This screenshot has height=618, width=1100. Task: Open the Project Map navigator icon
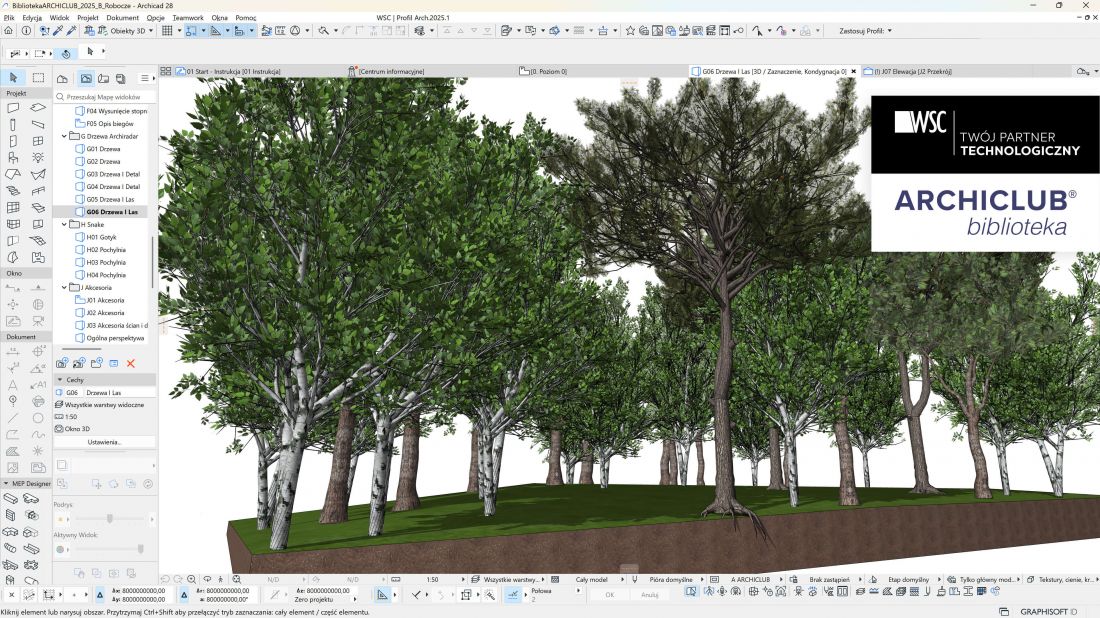coord(62,79)
